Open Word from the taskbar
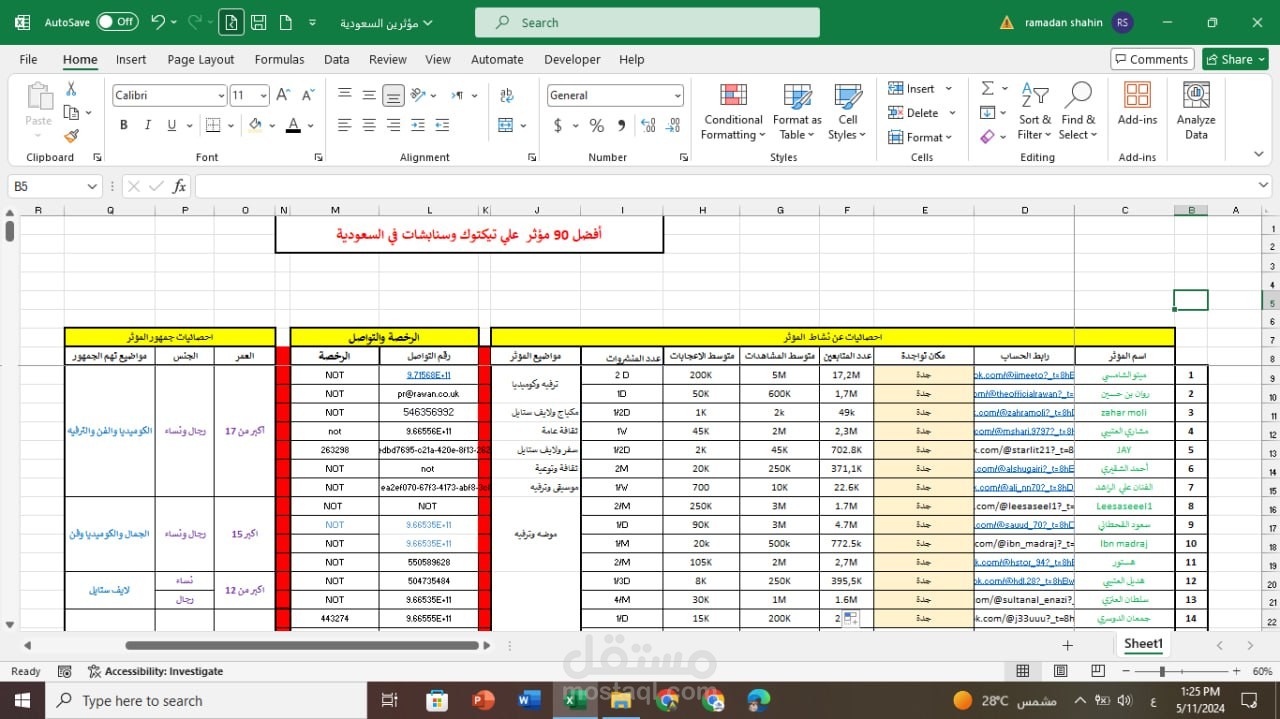1280x719 pixels. (x=529, y=700)
